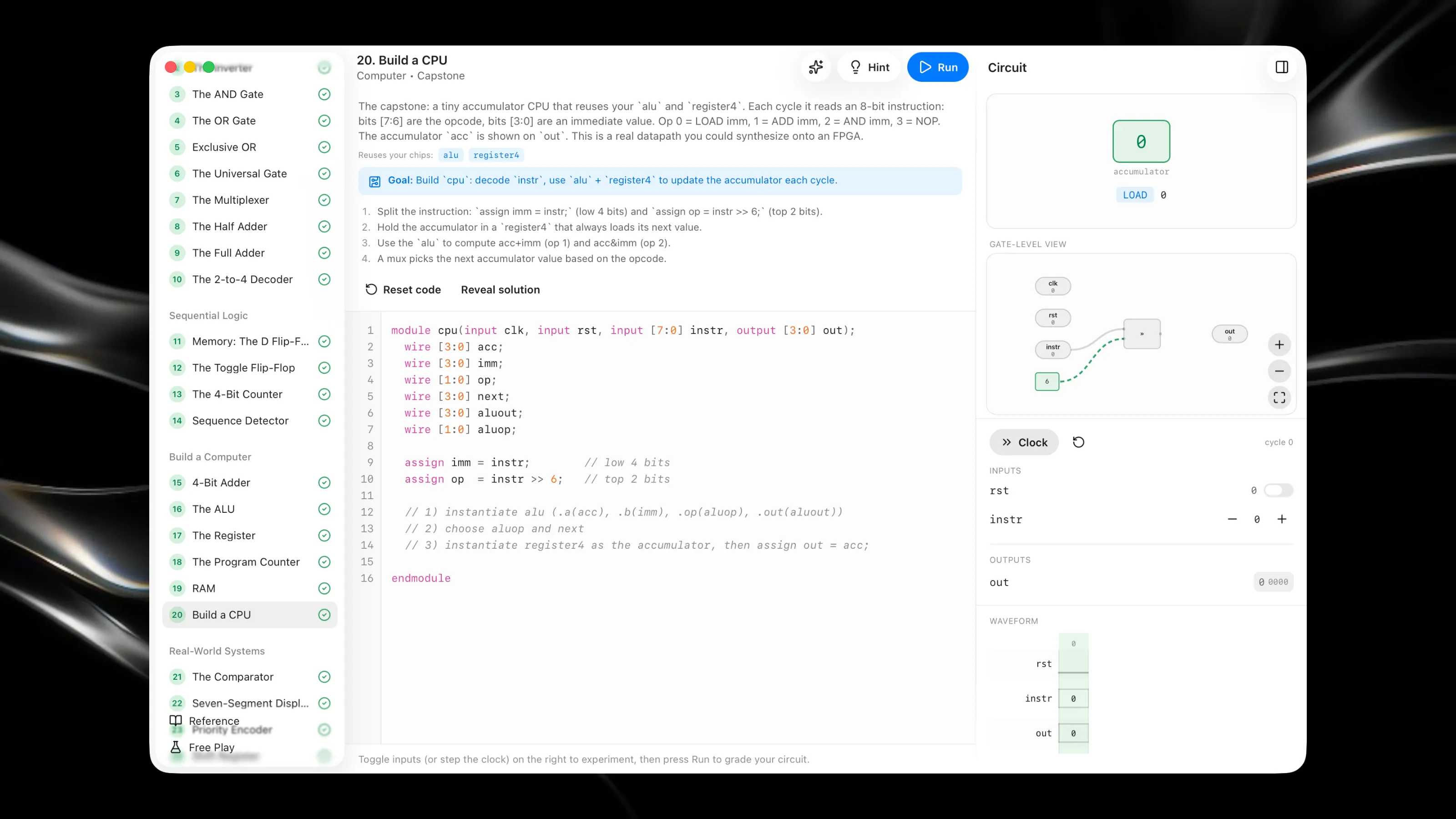This screenshot has height=819, width=1456.
Task: Open lesson 21 The Comparator
Action: 250,677
